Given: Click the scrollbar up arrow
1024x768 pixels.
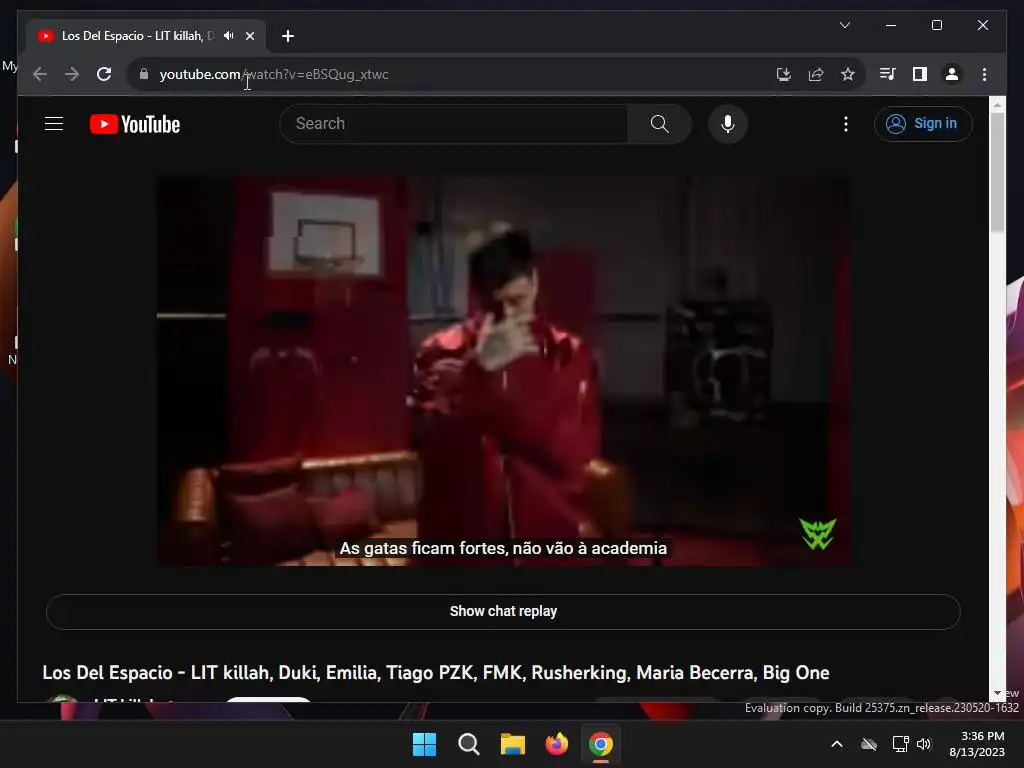Looking at the screenshot, I should click(997, 104).
